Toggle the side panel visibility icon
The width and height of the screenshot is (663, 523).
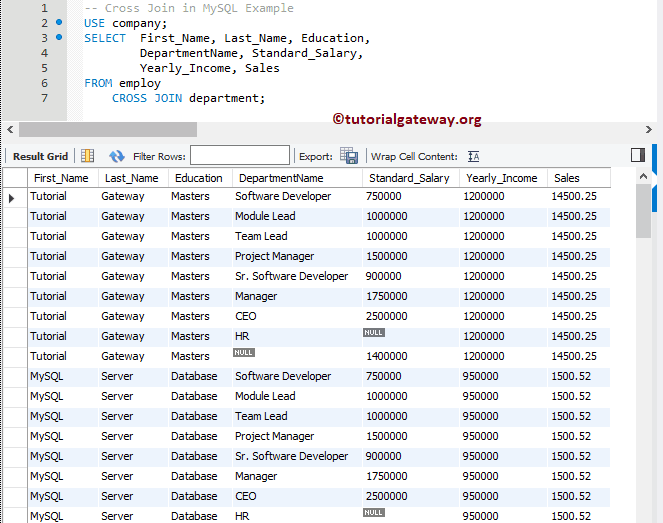pos(638,155)
